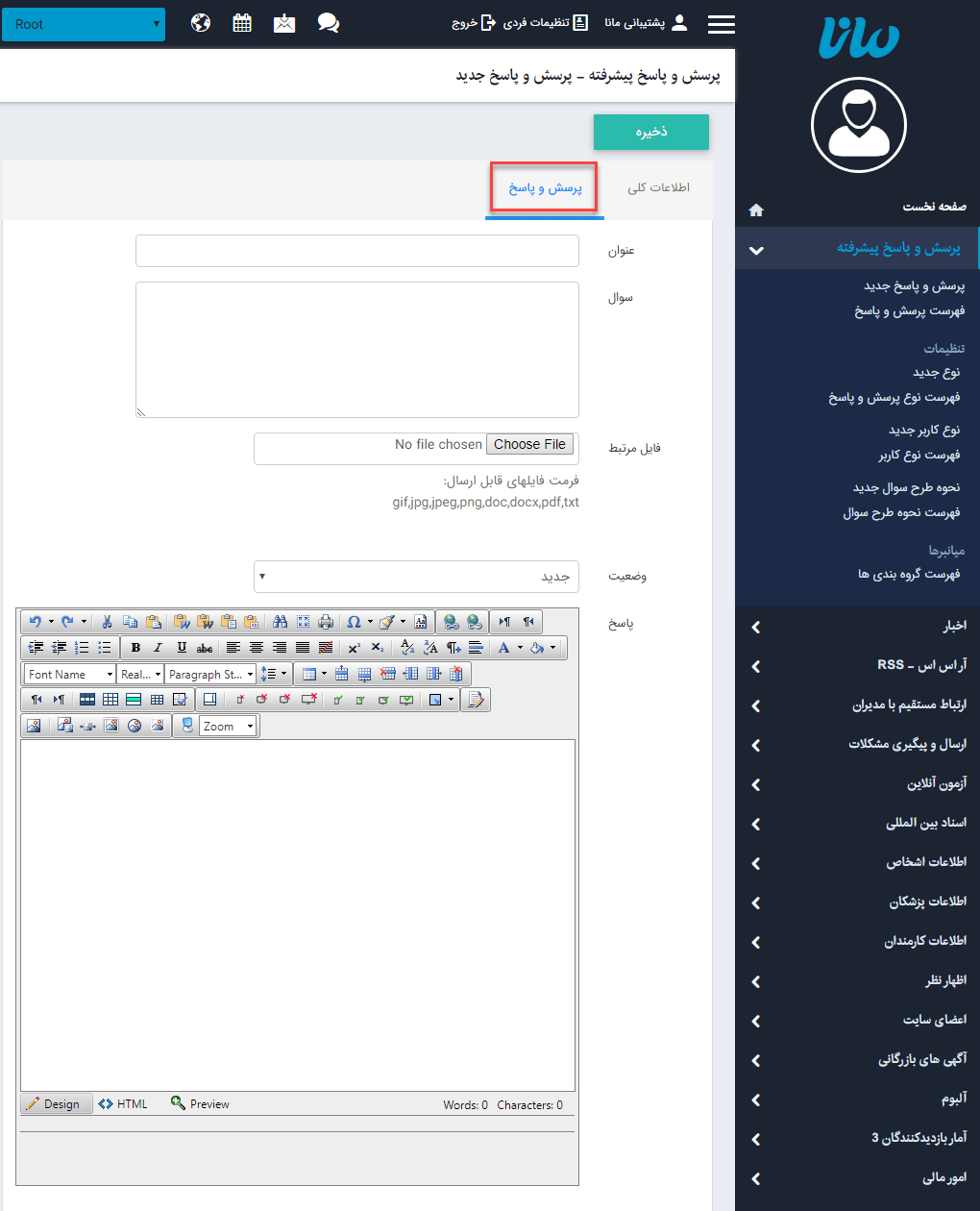The width and height of the screenshot is (980, 1211).
Task: Open the Font Name dropdown
Action: pyautogui.click(x=67, y=673)
